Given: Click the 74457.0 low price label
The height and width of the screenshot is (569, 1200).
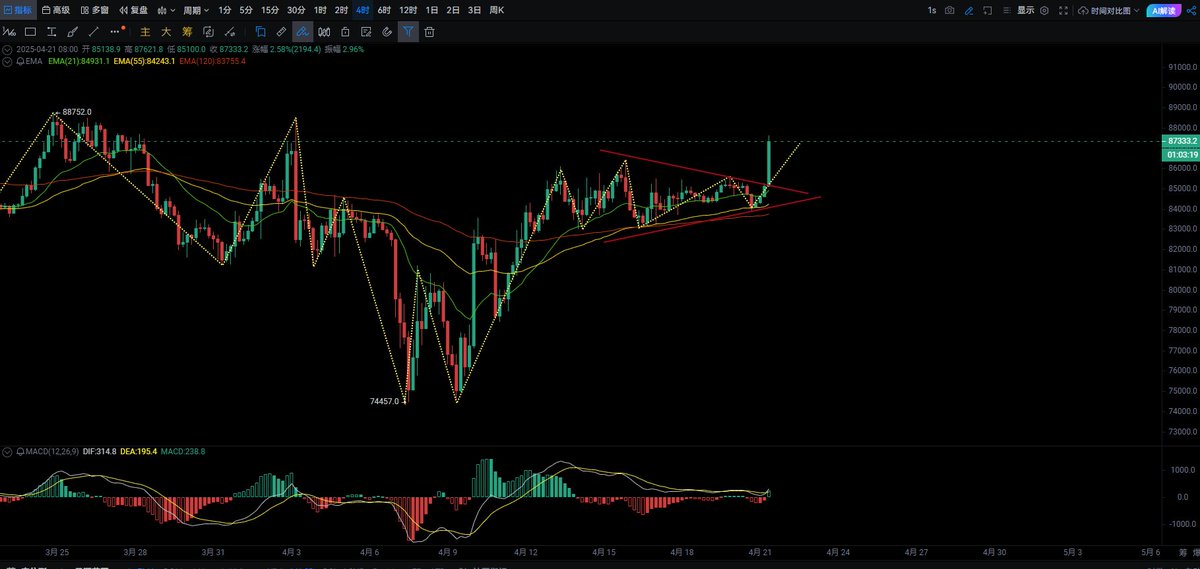Looking at the screenshot, I should point(384,401).
